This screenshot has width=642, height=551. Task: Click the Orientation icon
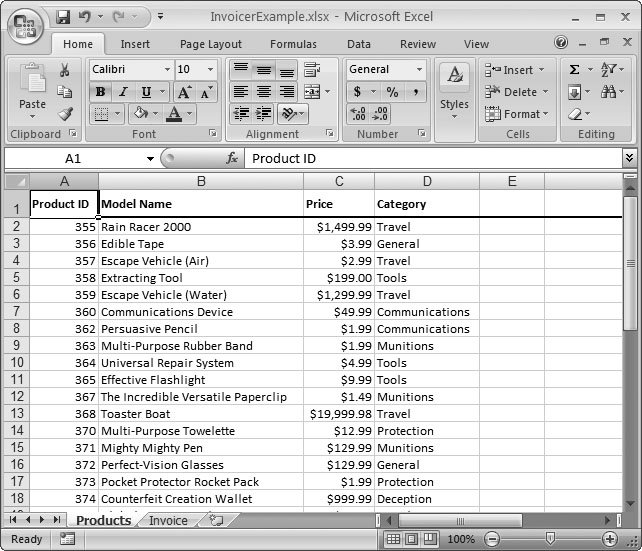click(x=289, y=113)
